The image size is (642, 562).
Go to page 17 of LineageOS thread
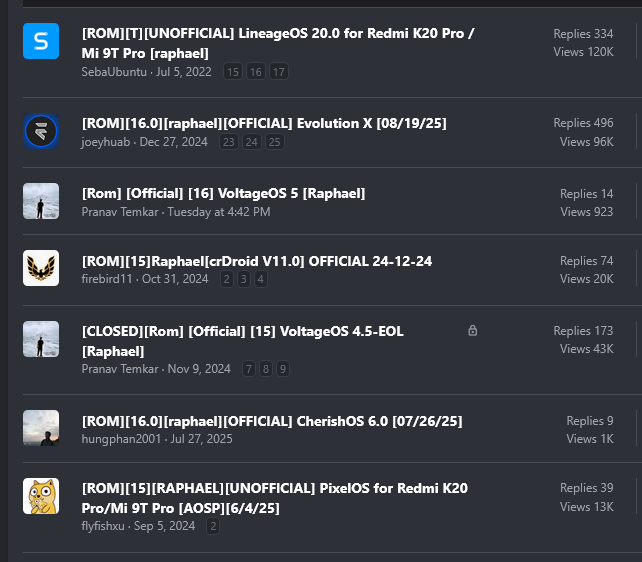point(278,72)
